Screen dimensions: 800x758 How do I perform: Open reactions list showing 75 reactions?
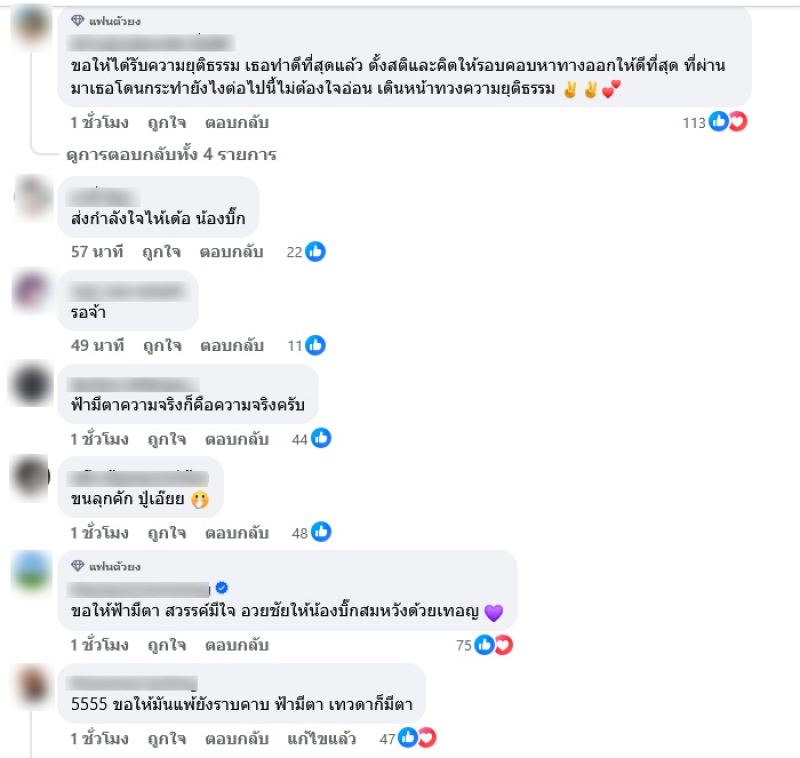click(x=484, y=645)
